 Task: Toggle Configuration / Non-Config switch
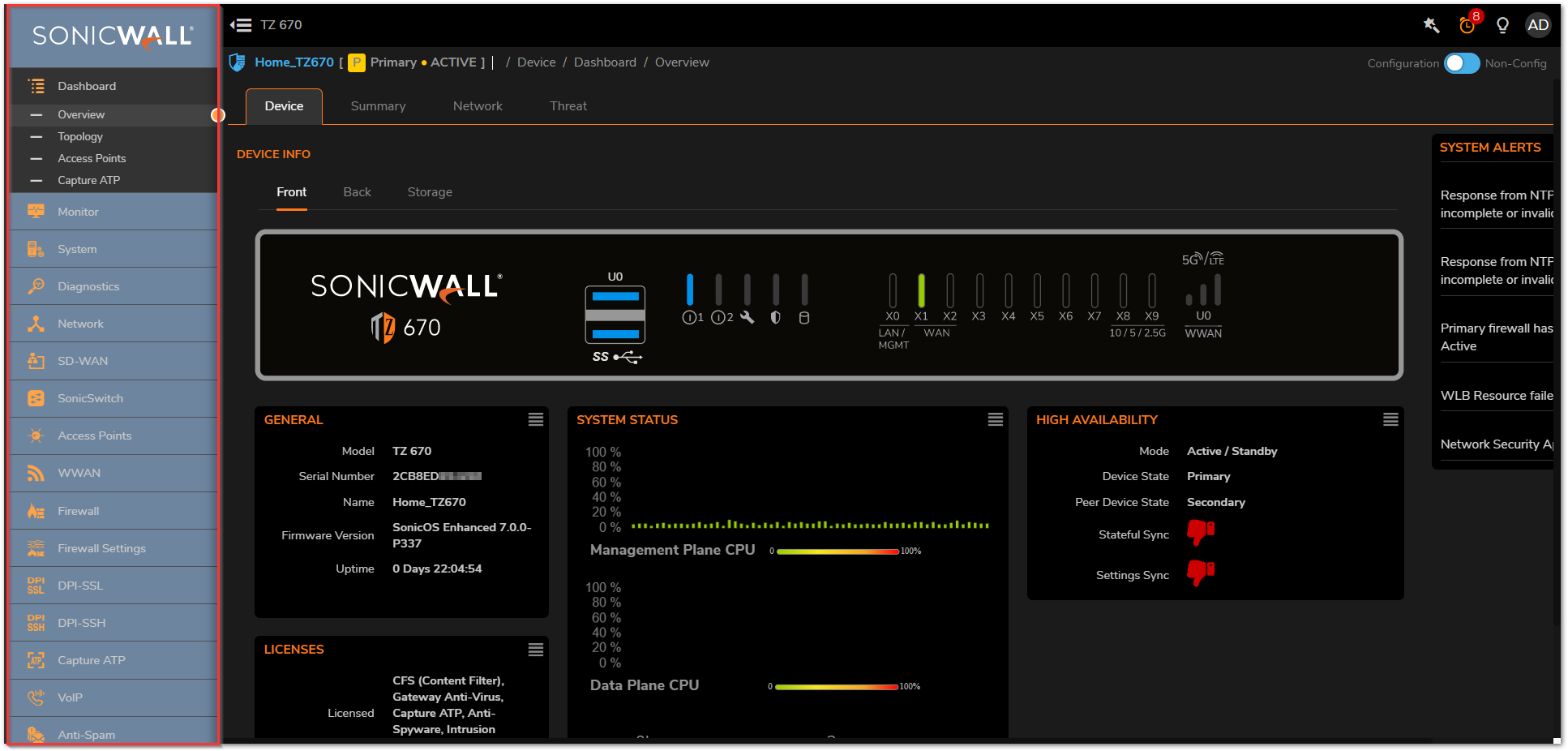click(x=1462, y=63)
